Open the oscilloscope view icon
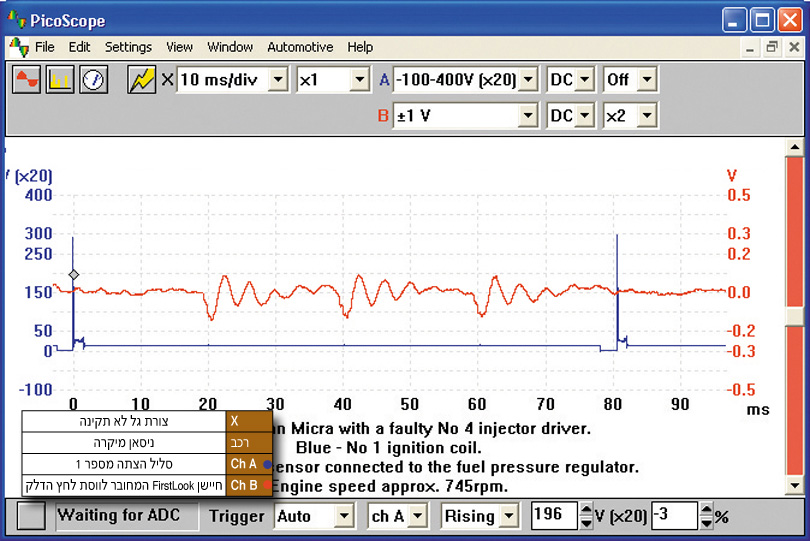 [27, 80]
